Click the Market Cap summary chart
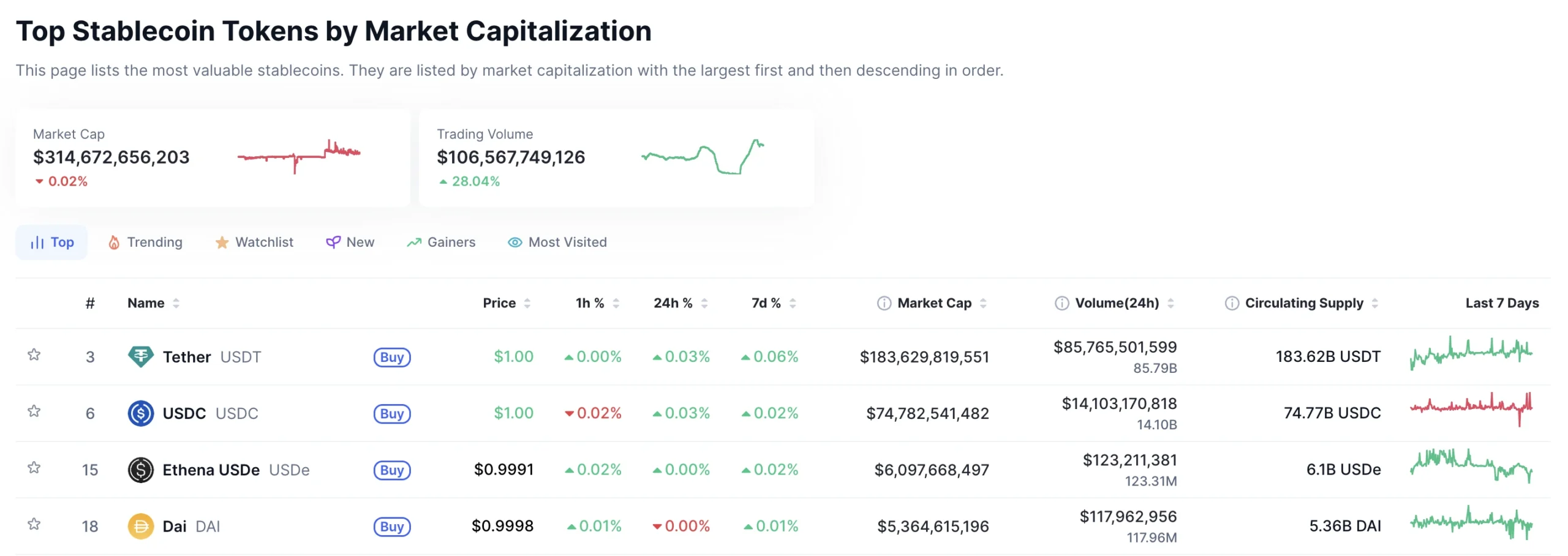 coord(299,156)
